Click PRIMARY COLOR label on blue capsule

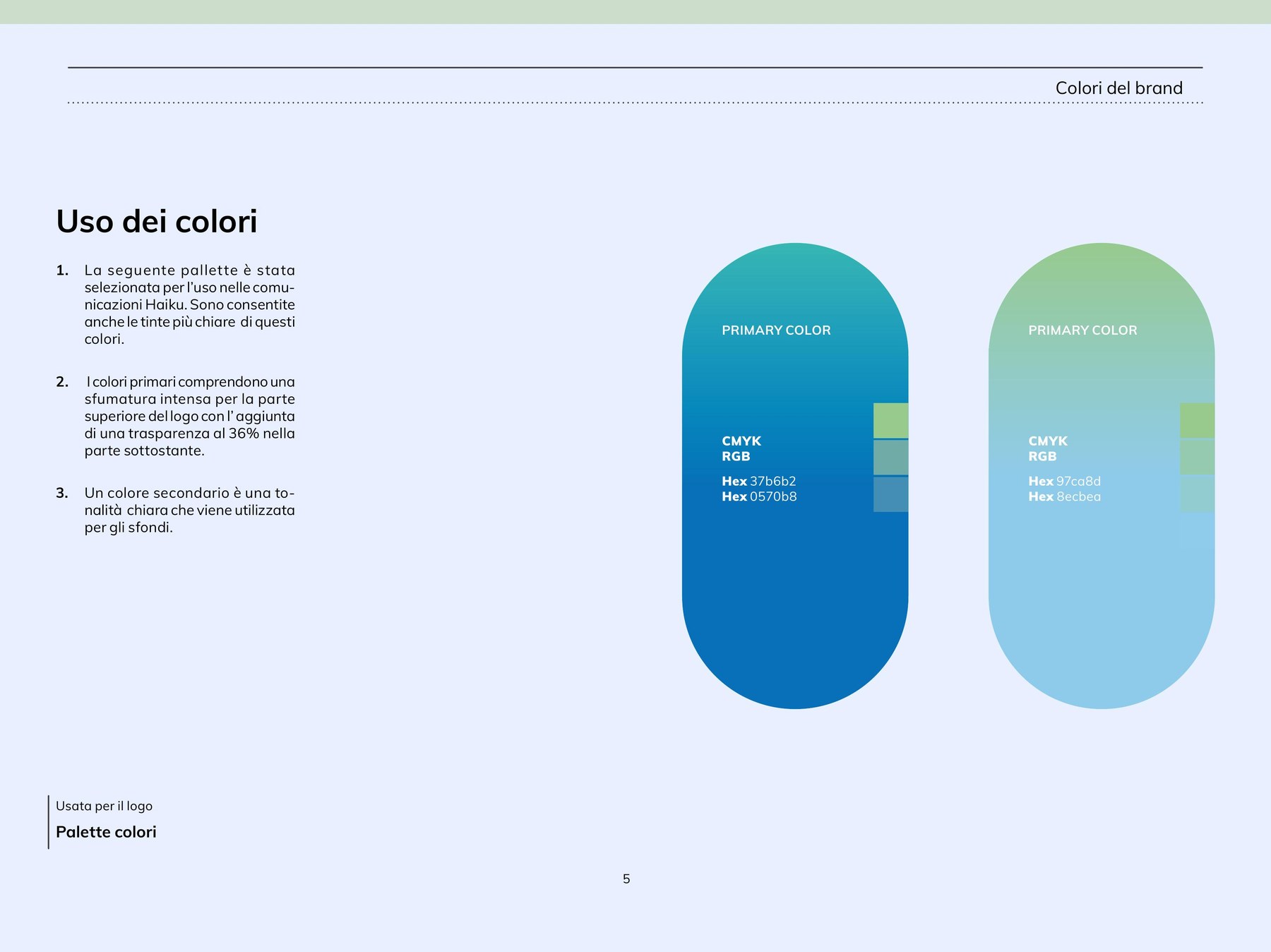[x=776, y=330]
